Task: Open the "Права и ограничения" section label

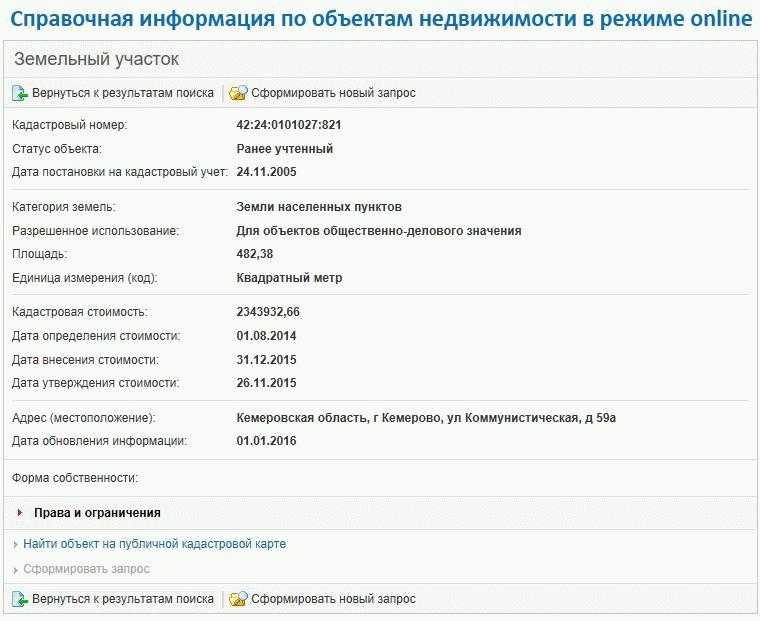Action: click(x=97, y=513)
